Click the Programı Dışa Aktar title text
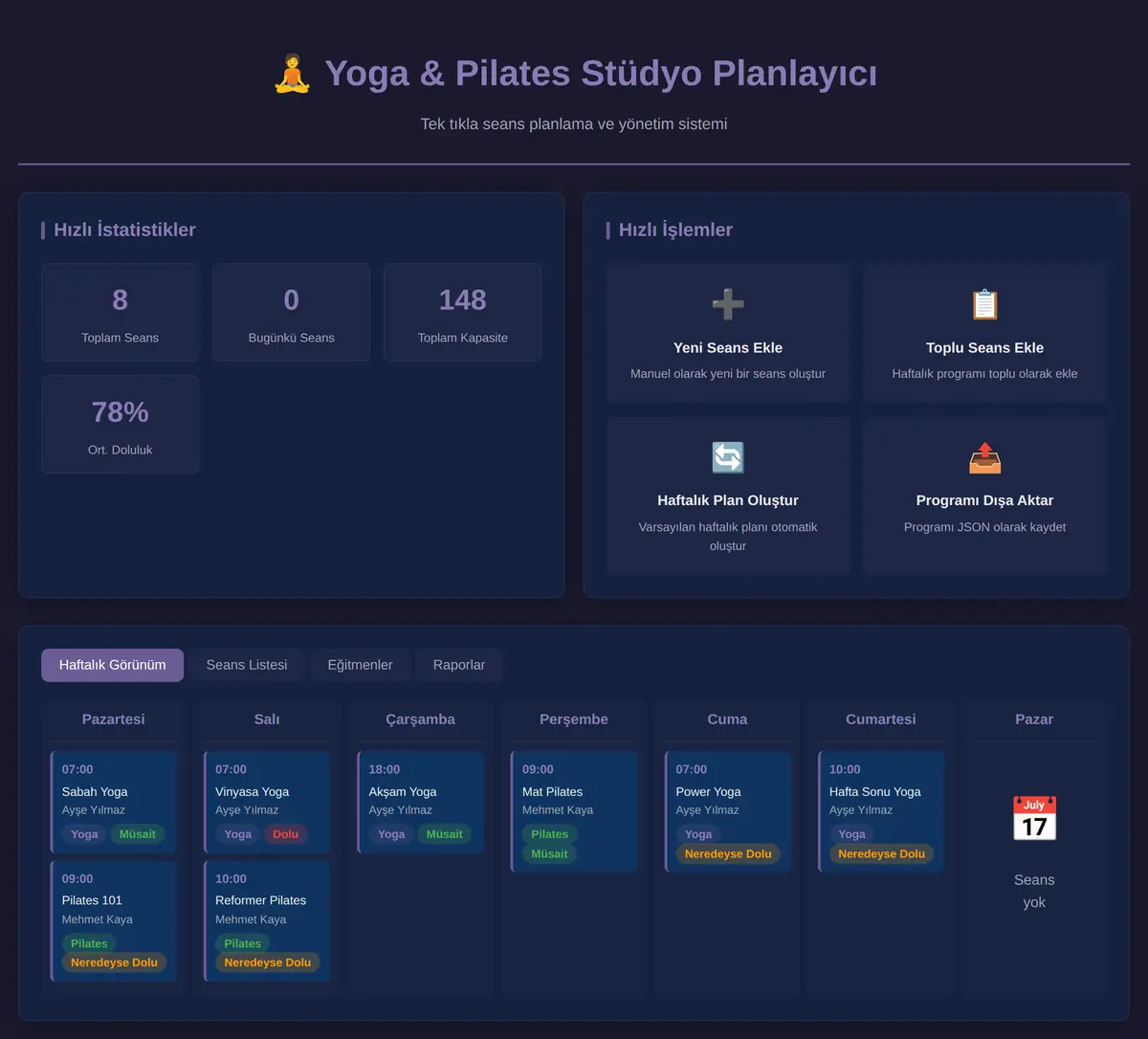 (x=984, y=500)
